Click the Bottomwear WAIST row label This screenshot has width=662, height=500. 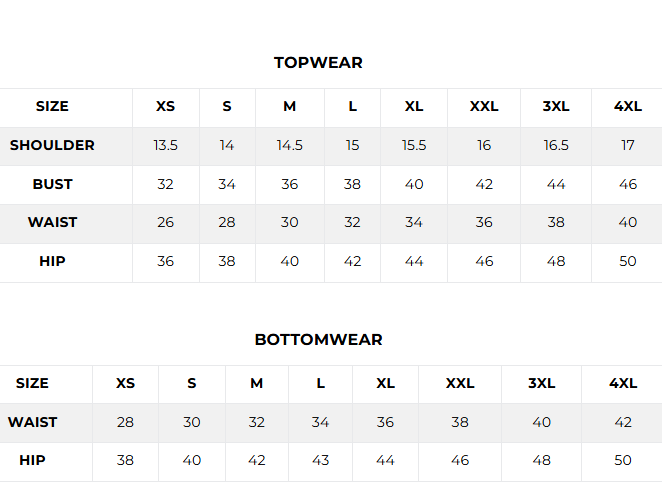click(32, 423)
